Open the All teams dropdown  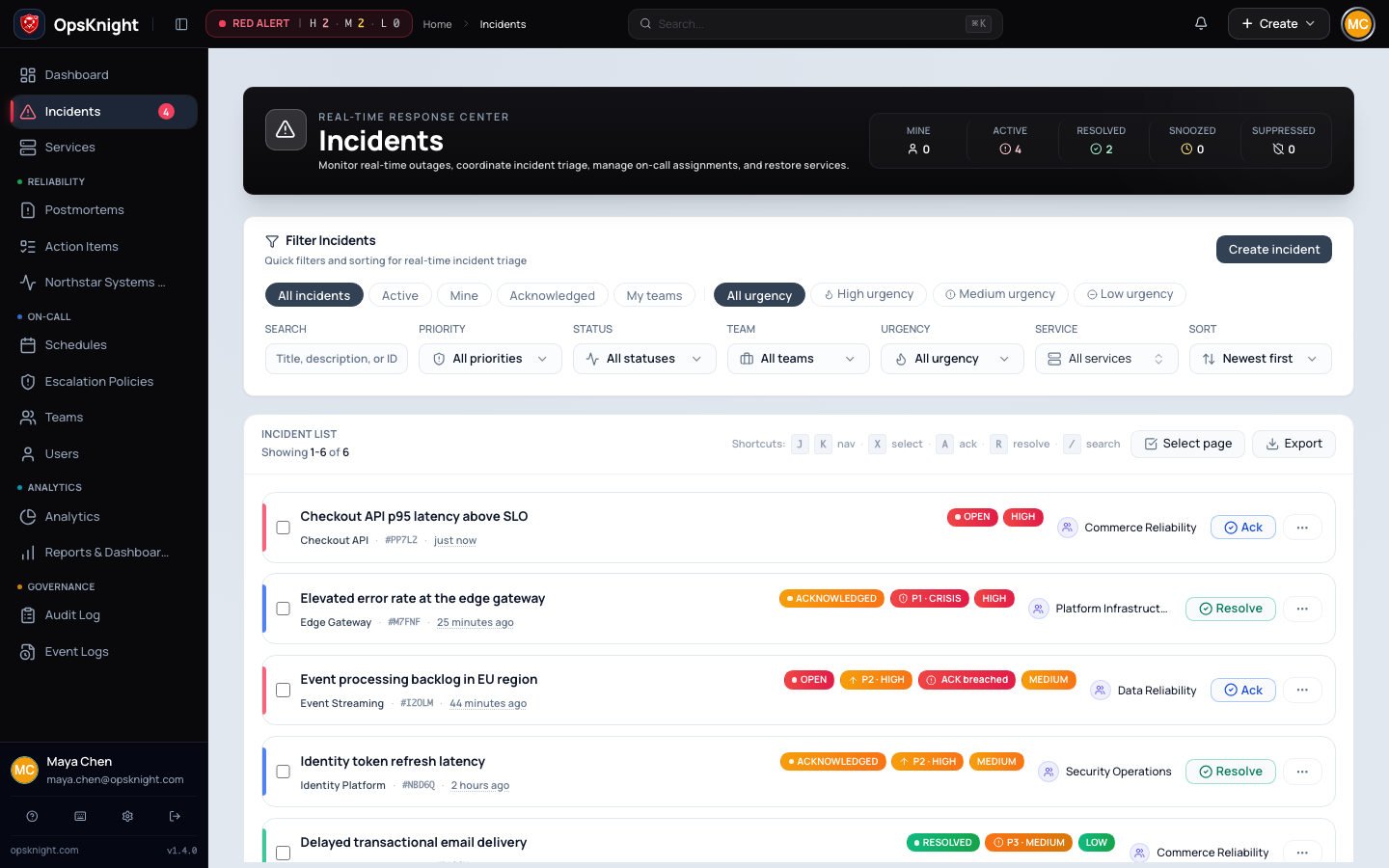pos(799,359)
